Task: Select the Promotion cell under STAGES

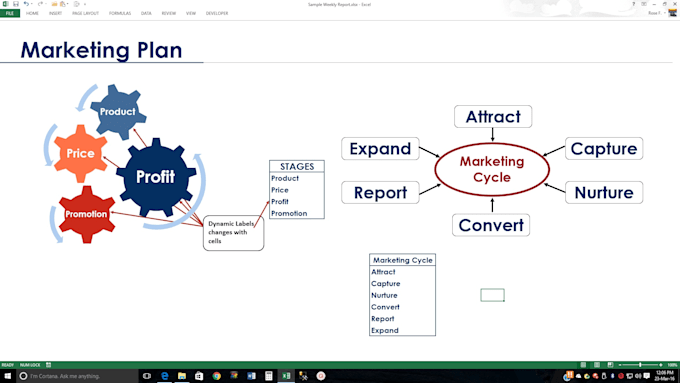Action: click(x=297, y=213)
